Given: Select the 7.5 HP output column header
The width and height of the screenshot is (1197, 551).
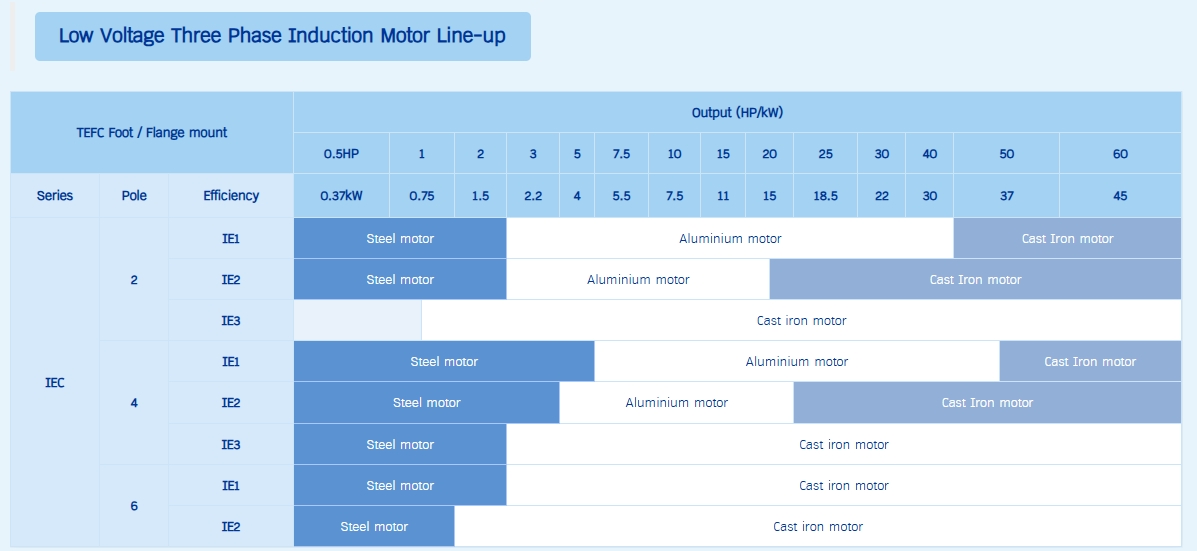Looking at the screenshot, I should (621, 154).
